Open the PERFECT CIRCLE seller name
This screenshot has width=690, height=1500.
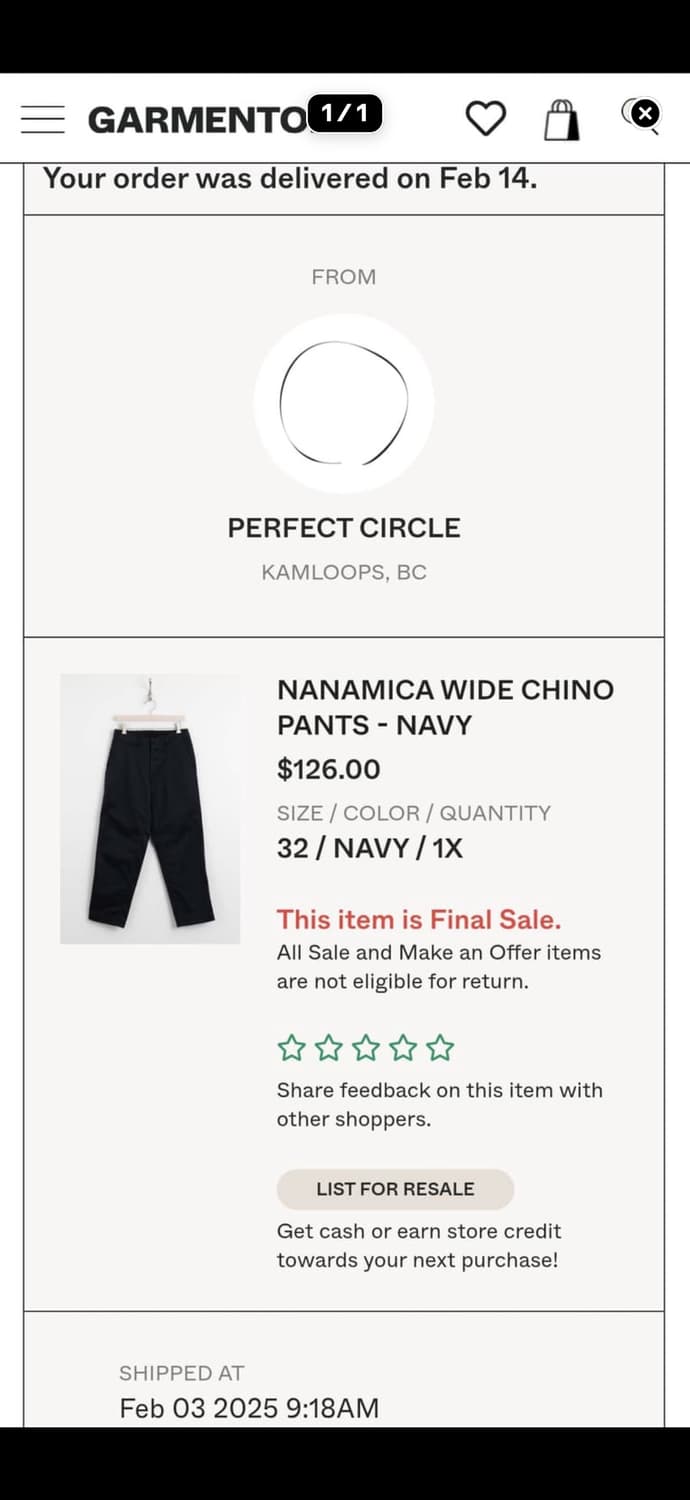pyautogui.click(x=344, y=528)
